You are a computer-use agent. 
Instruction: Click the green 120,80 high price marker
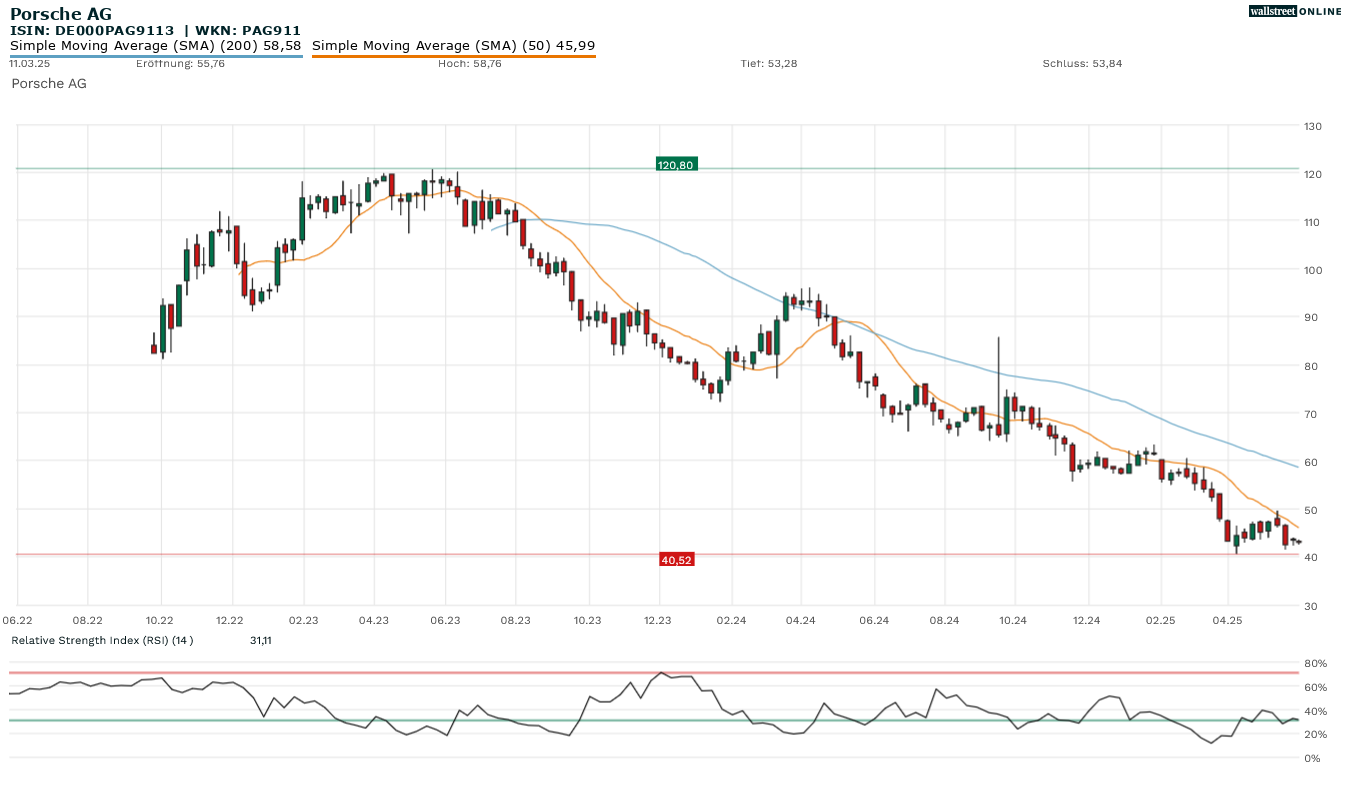click(676, 164)
